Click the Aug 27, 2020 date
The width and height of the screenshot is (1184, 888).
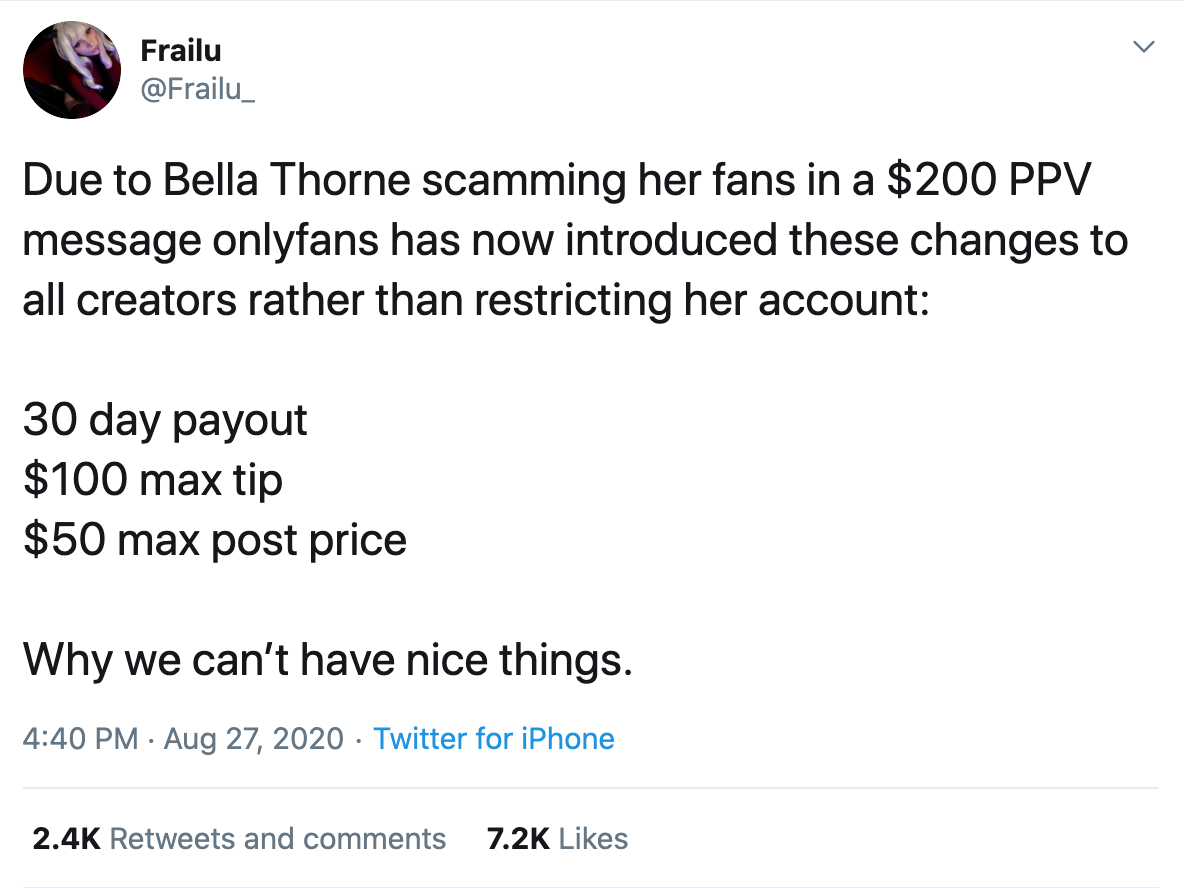point(254,738)
